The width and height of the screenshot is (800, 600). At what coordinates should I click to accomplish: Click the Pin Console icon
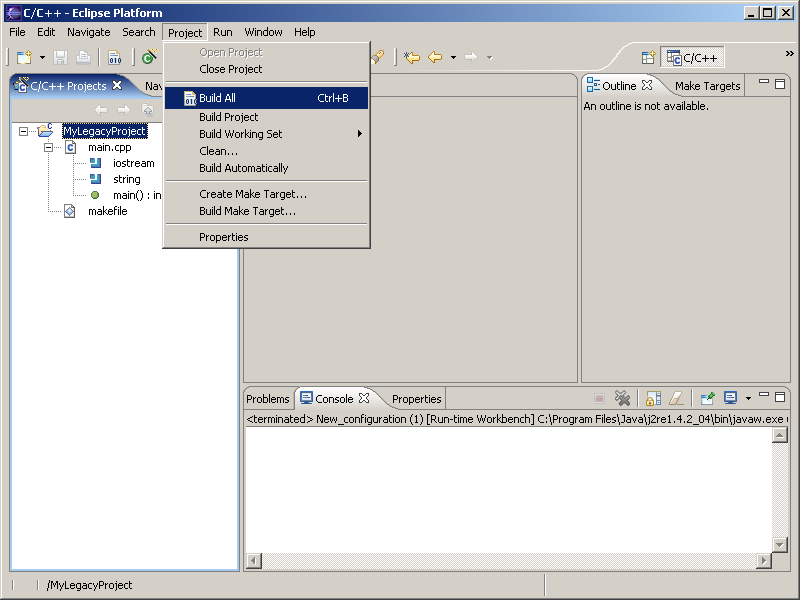[707, 398]
